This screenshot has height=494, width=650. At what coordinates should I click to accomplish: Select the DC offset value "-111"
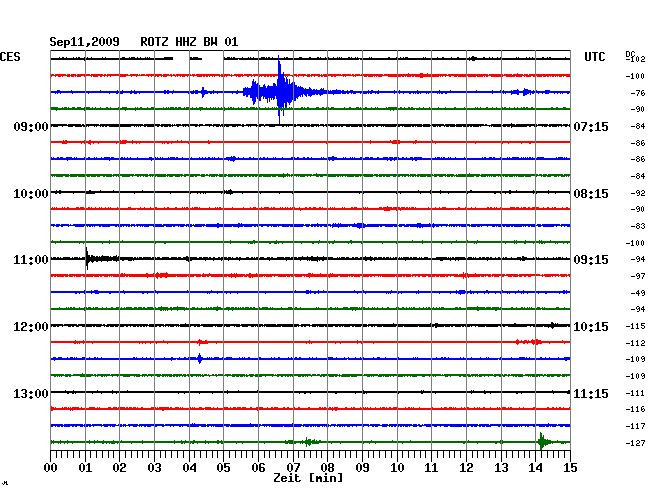(x=635, y=393)
